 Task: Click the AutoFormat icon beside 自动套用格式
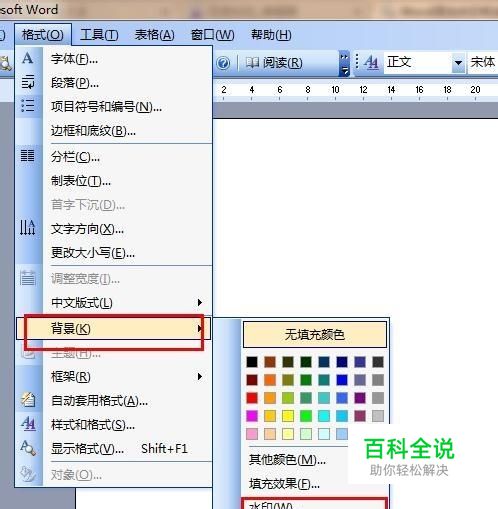click(x=28, y=399)
